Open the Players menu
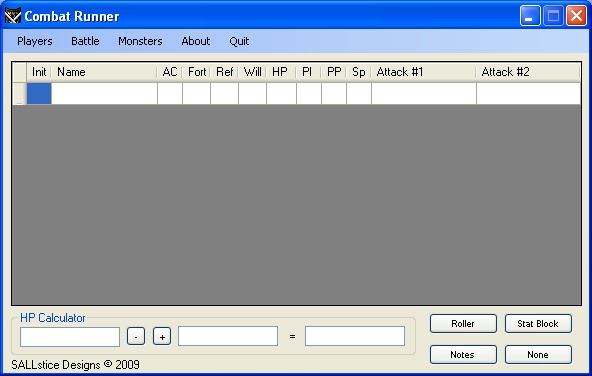The width and height of the screenshot is (592, 376). click(35, 41)
